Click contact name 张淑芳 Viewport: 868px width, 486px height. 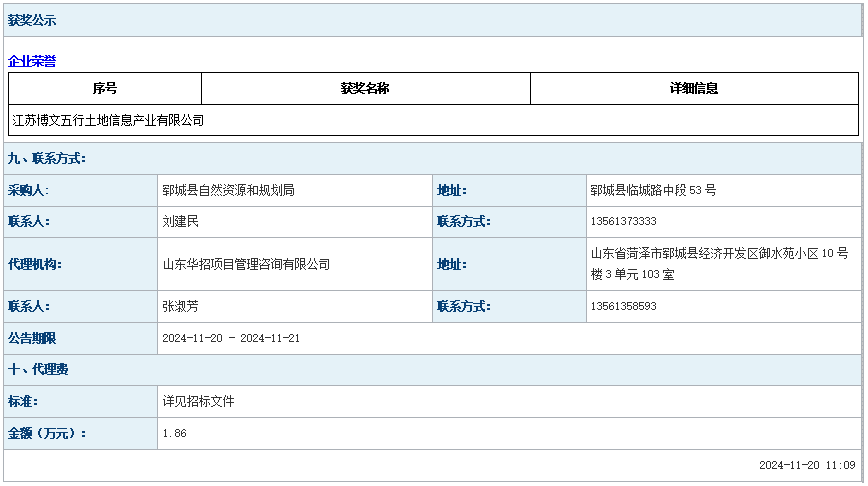(x=180, y=307)
